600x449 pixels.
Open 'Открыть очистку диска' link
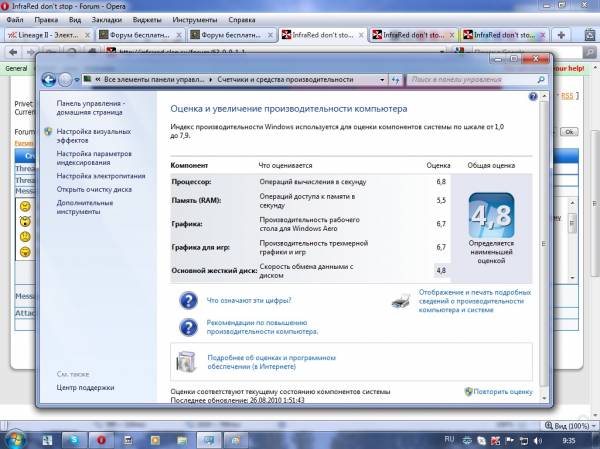click(94, 189)
